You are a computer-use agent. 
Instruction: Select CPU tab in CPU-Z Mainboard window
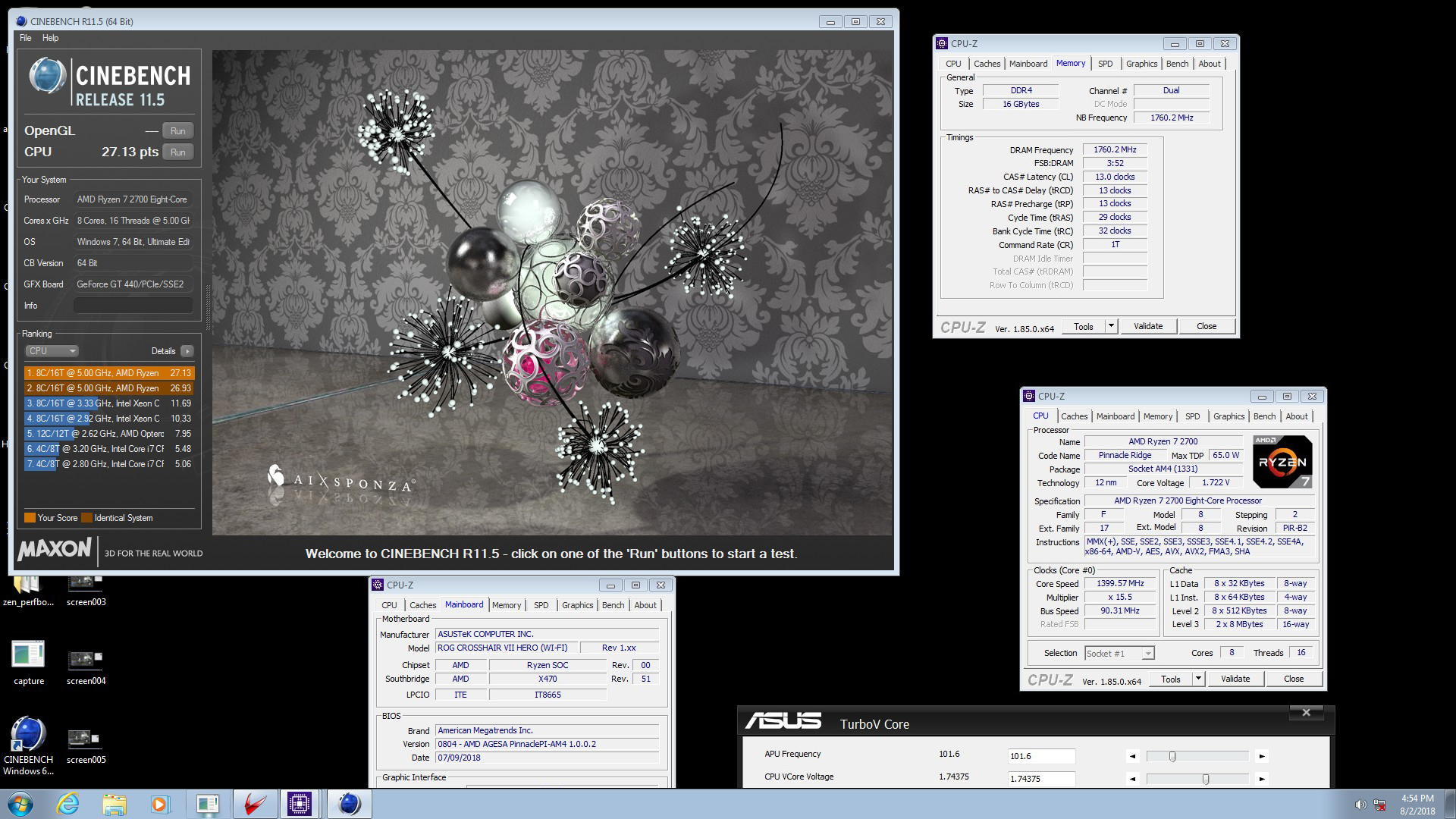(x=389, y=605)
